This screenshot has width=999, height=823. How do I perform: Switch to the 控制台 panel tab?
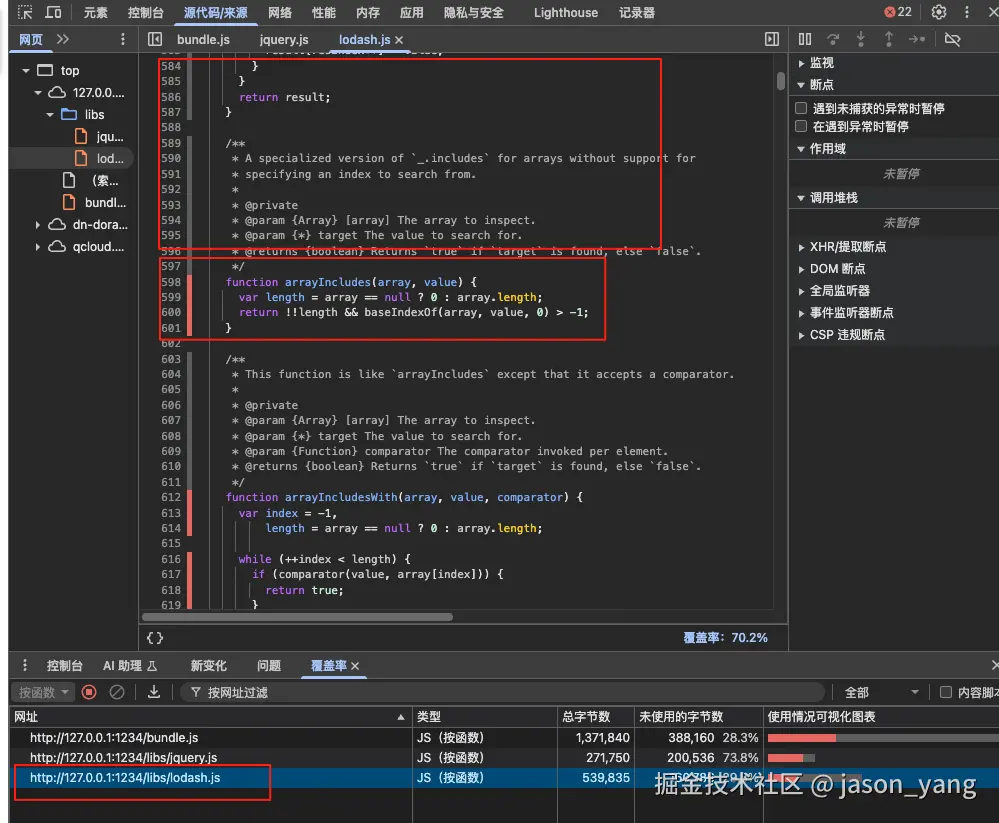[x=146, y=13]
